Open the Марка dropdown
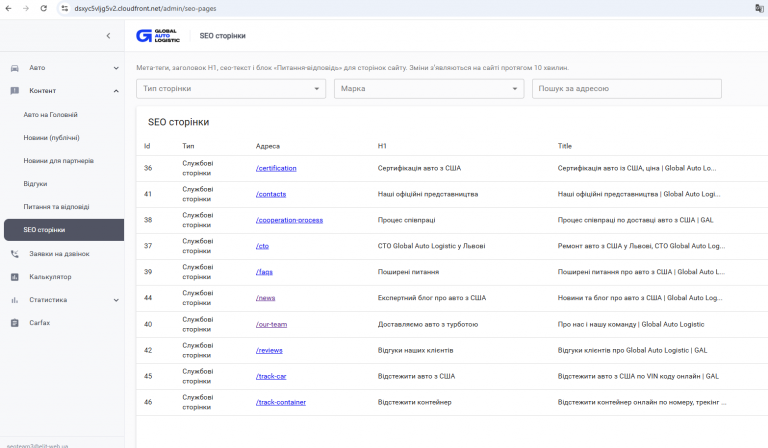This screenshot has width=768, height=448. [x=429, y=89]
